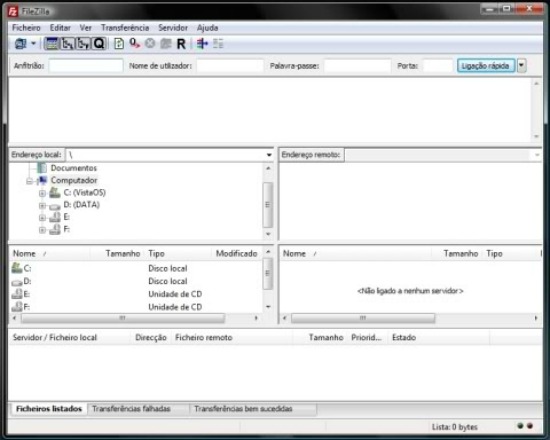The height and width of the screenshot is (440, 550).
Task: Sort remote list by Nome column
Action: (356, 253)
